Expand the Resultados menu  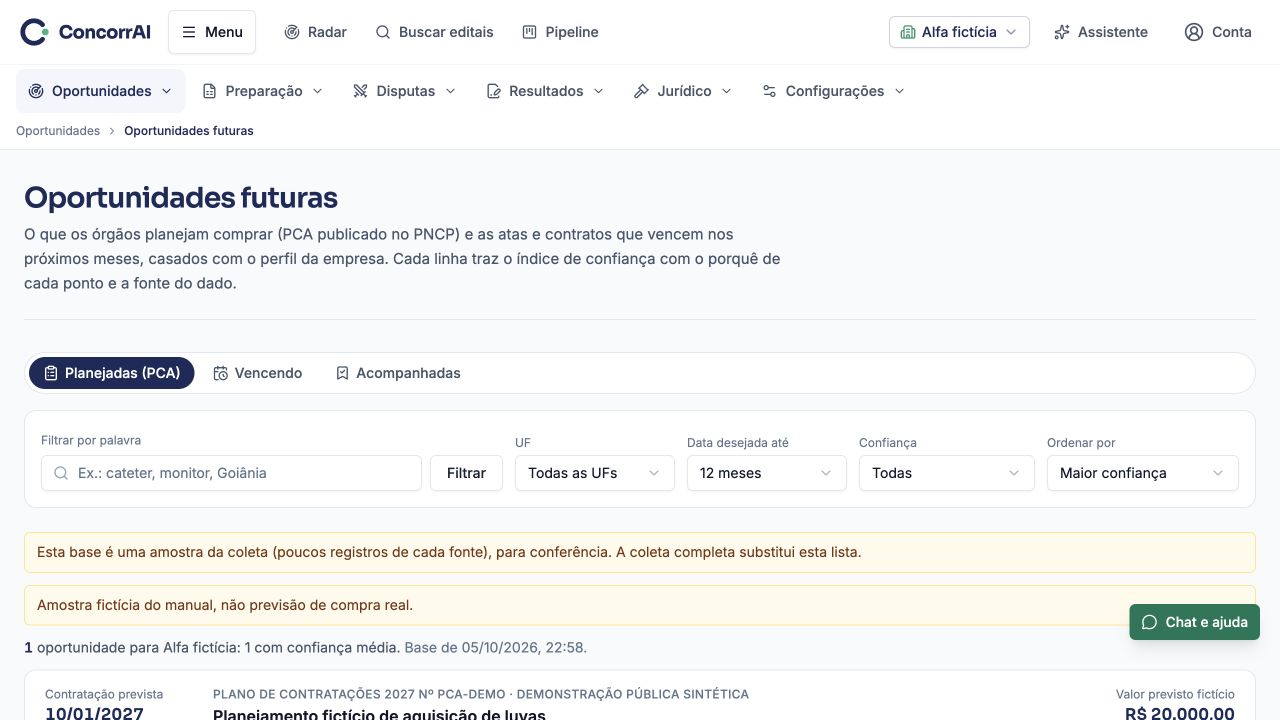(x=545, y=91)
